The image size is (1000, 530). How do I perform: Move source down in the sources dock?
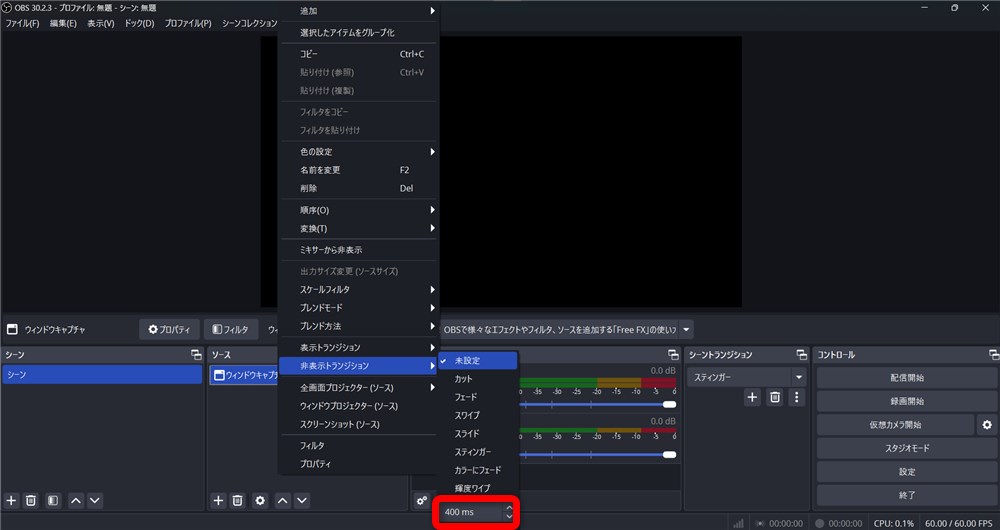302,501
